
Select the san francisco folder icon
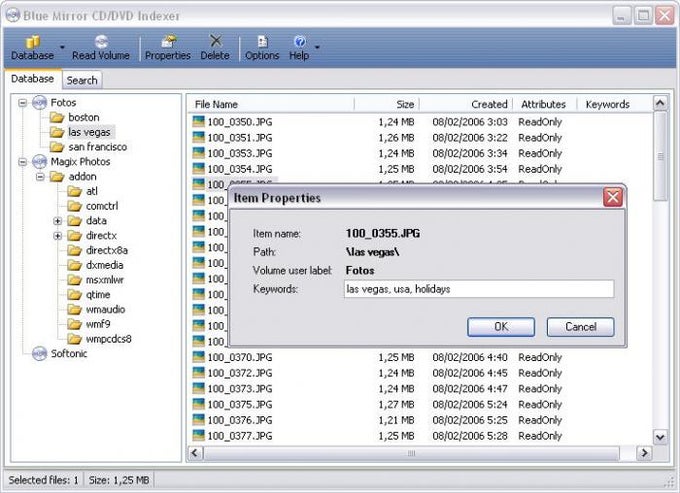[57, 147]
